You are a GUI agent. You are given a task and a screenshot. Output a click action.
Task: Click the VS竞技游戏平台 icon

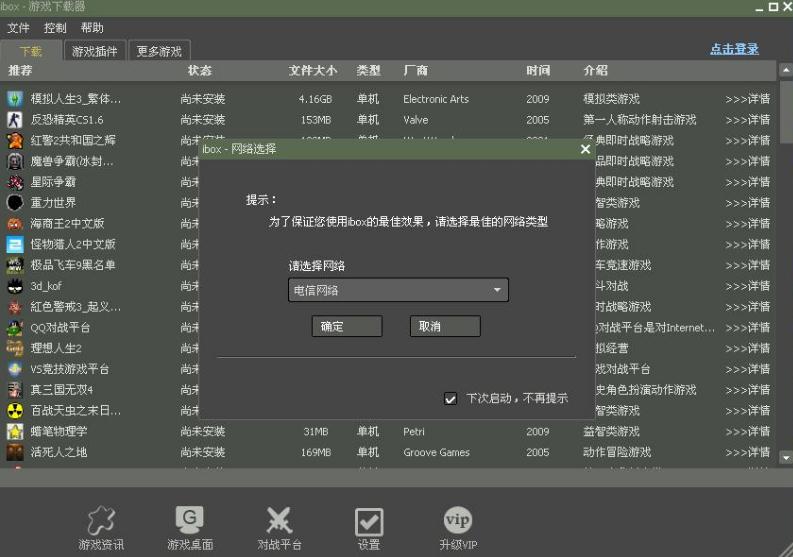[x=15, y=369]
